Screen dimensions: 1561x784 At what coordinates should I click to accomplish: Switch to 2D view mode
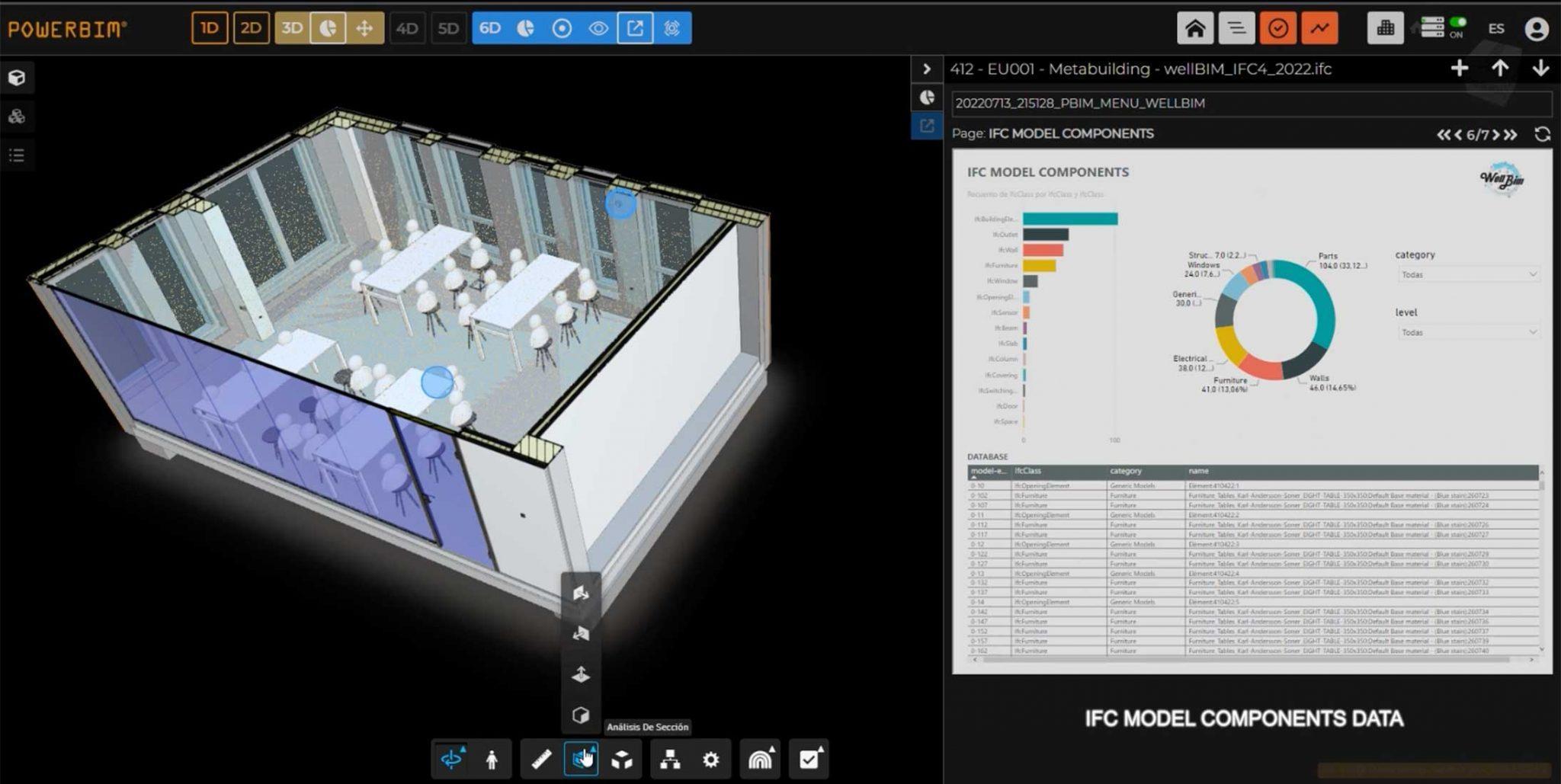252,28
